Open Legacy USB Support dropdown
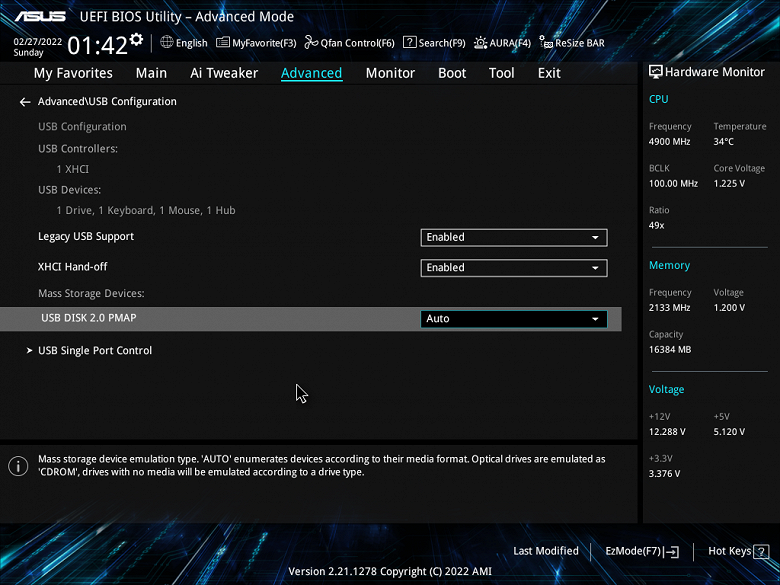This screenshot has height=585, width=780. [514, 237]
